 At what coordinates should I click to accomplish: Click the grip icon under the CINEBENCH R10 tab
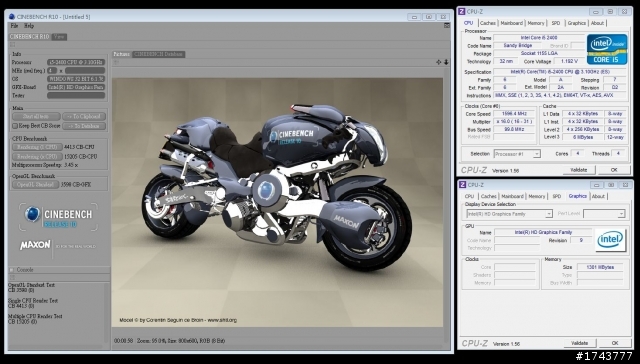pos(12,44)
